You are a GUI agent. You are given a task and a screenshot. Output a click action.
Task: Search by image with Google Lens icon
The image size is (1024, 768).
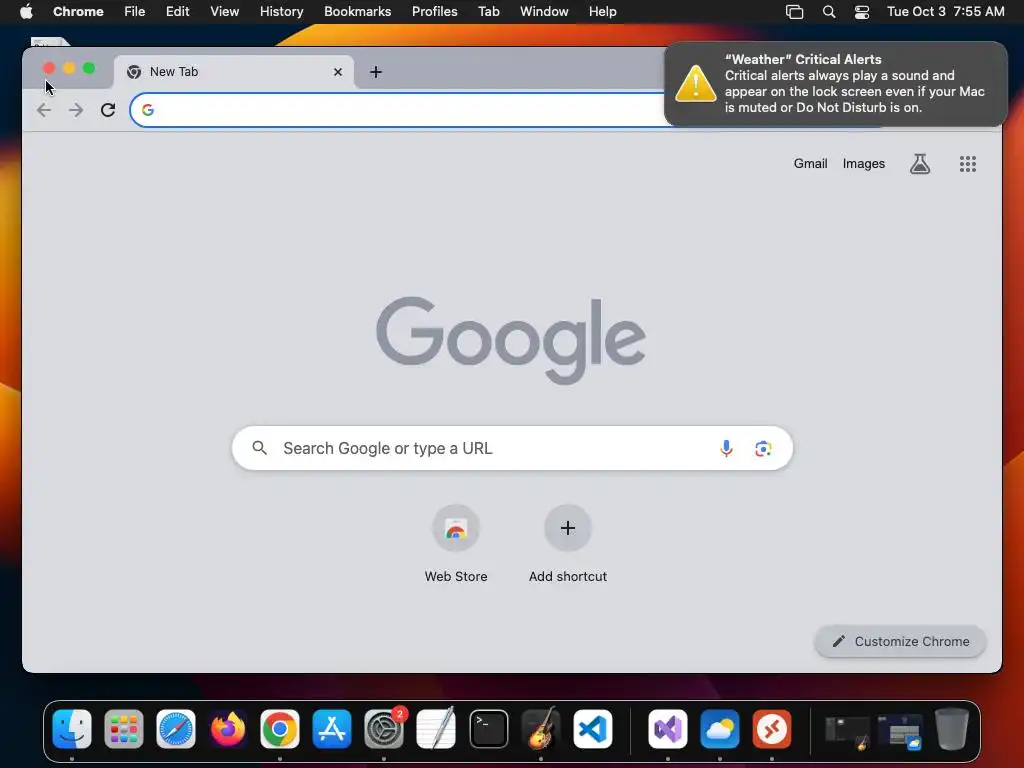(x=763, y=449)
